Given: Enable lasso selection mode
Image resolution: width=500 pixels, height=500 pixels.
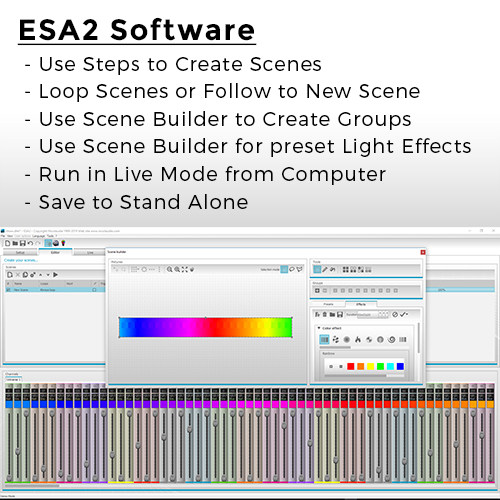Looking at the screenshot, I should pyautogui.click(x=292, y=269).
